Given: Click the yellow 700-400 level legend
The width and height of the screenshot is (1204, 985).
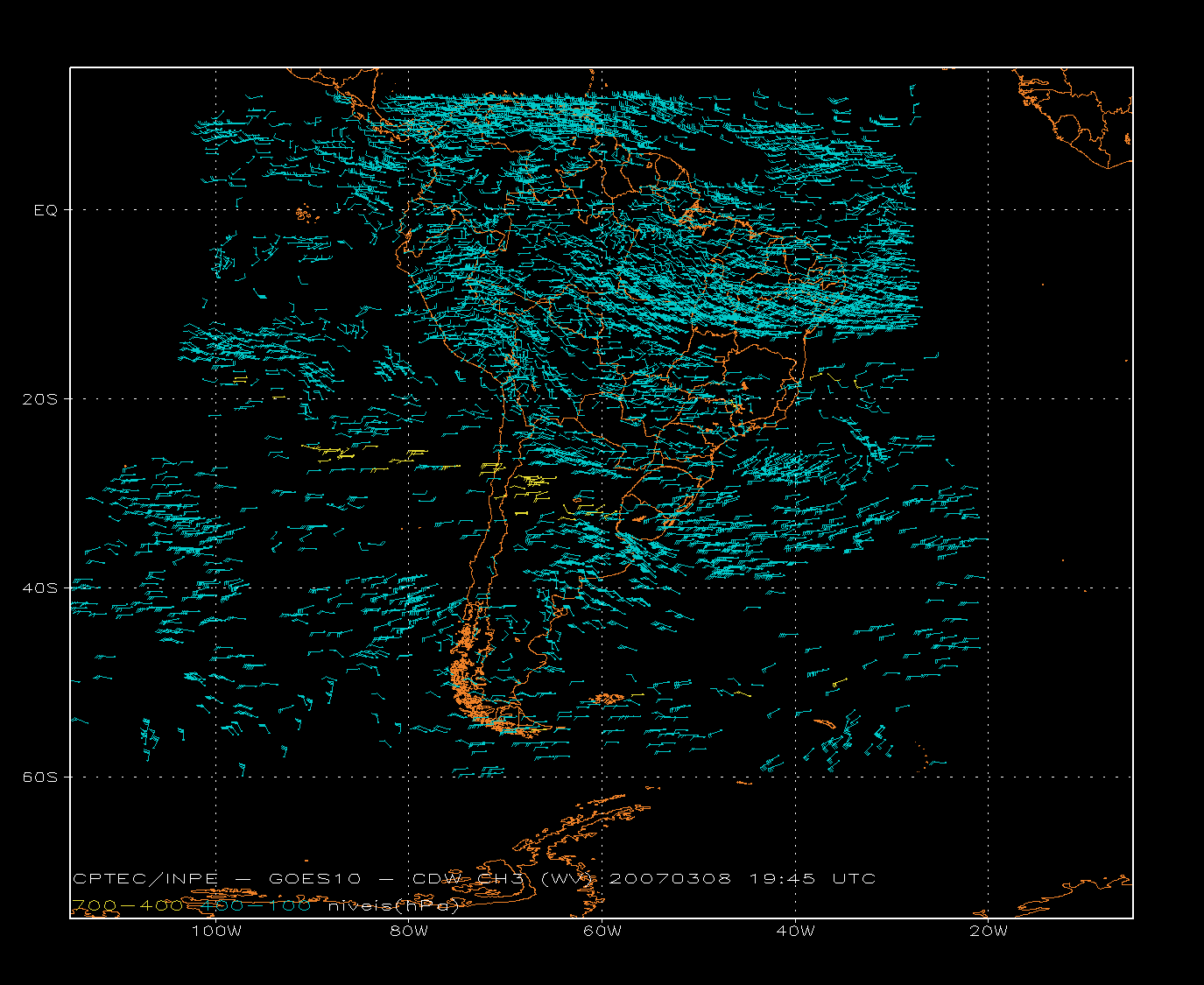Looking at the screenshot, I should click(x=127, y=905).
